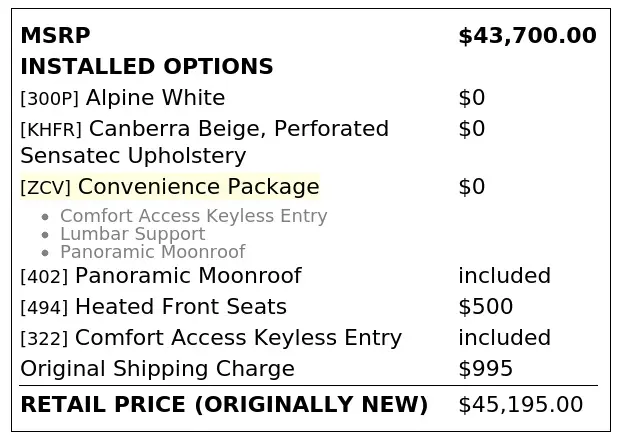618x436 pixels.
Task: Select the INSTALLED OPTIONS heading
Action: coord(147,66)
